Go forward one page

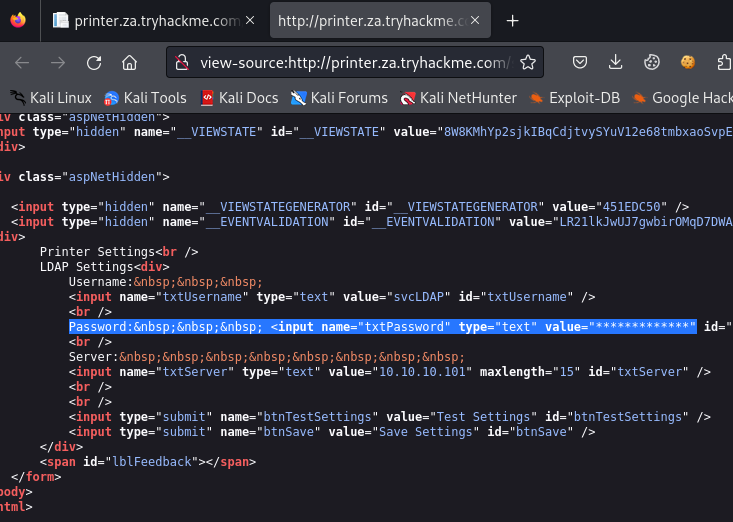[58, 63]
